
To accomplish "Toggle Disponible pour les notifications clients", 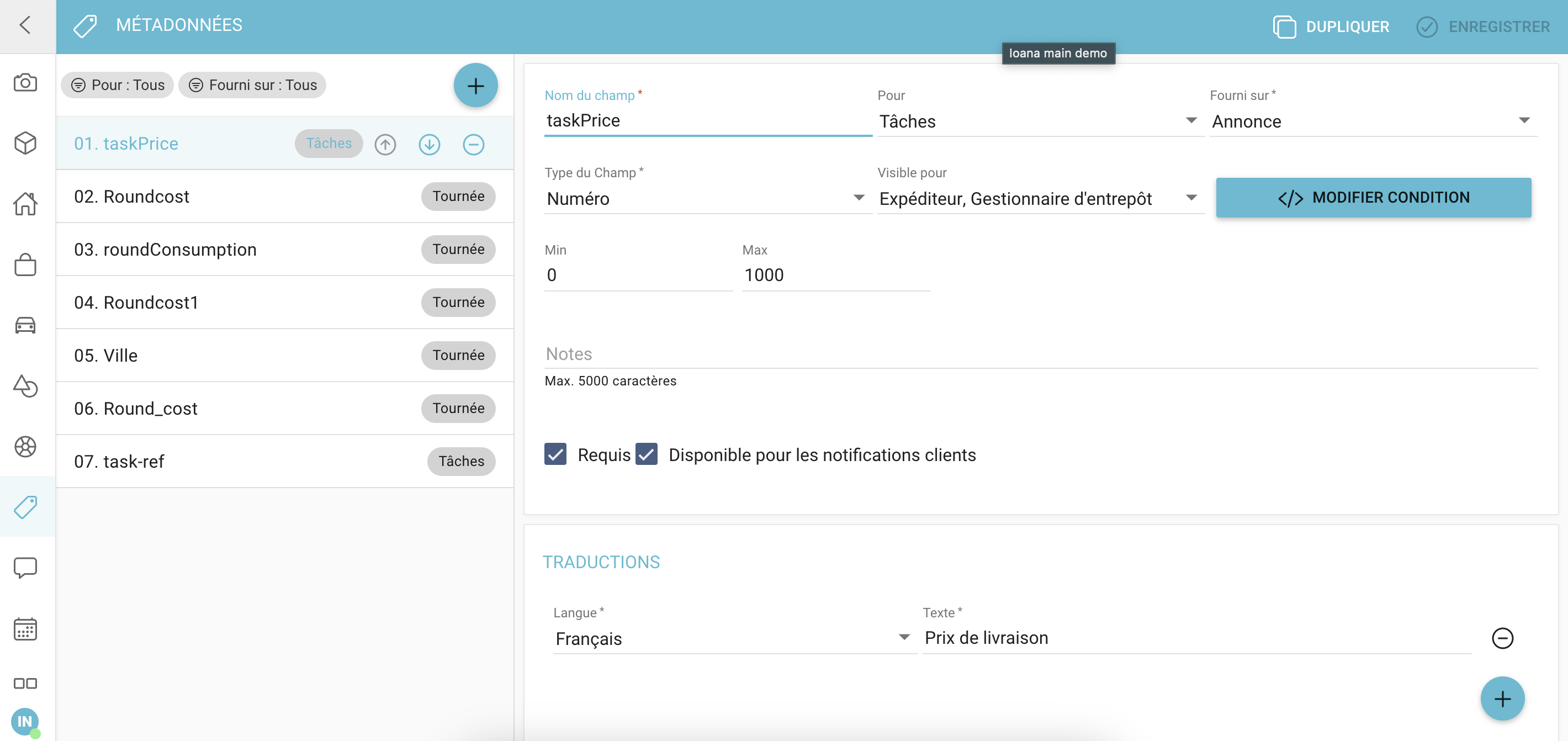I will click(647, 454).
